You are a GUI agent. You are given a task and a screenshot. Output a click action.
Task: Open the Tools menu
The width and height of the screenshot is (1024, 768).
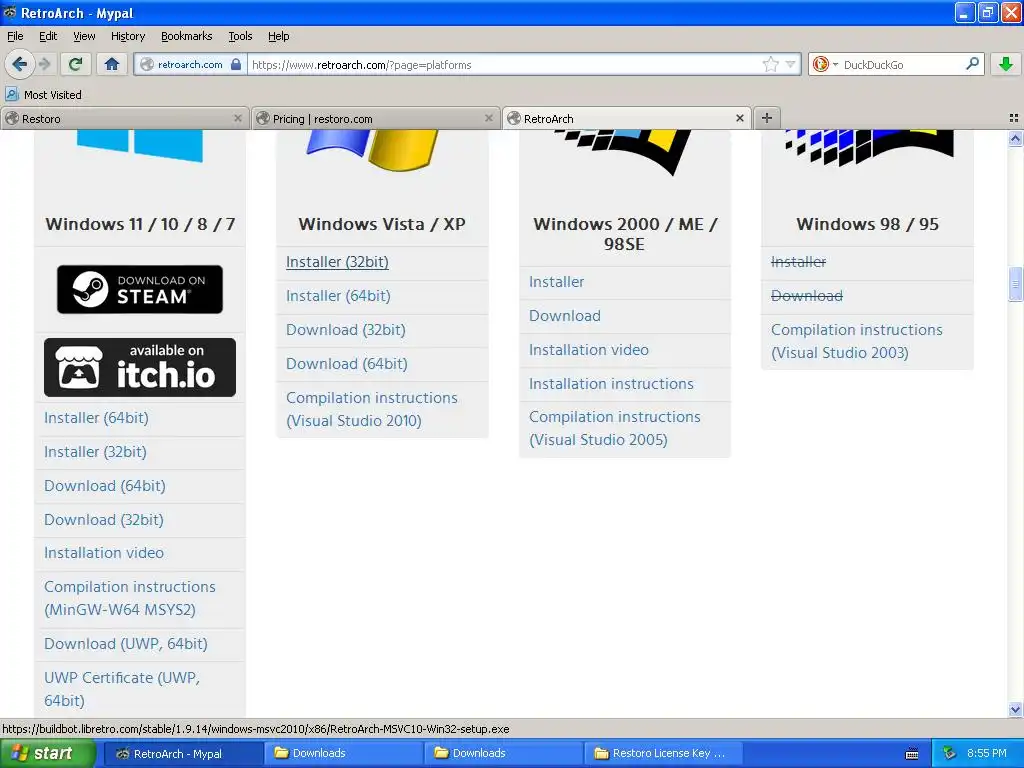[x=240, y=36]
